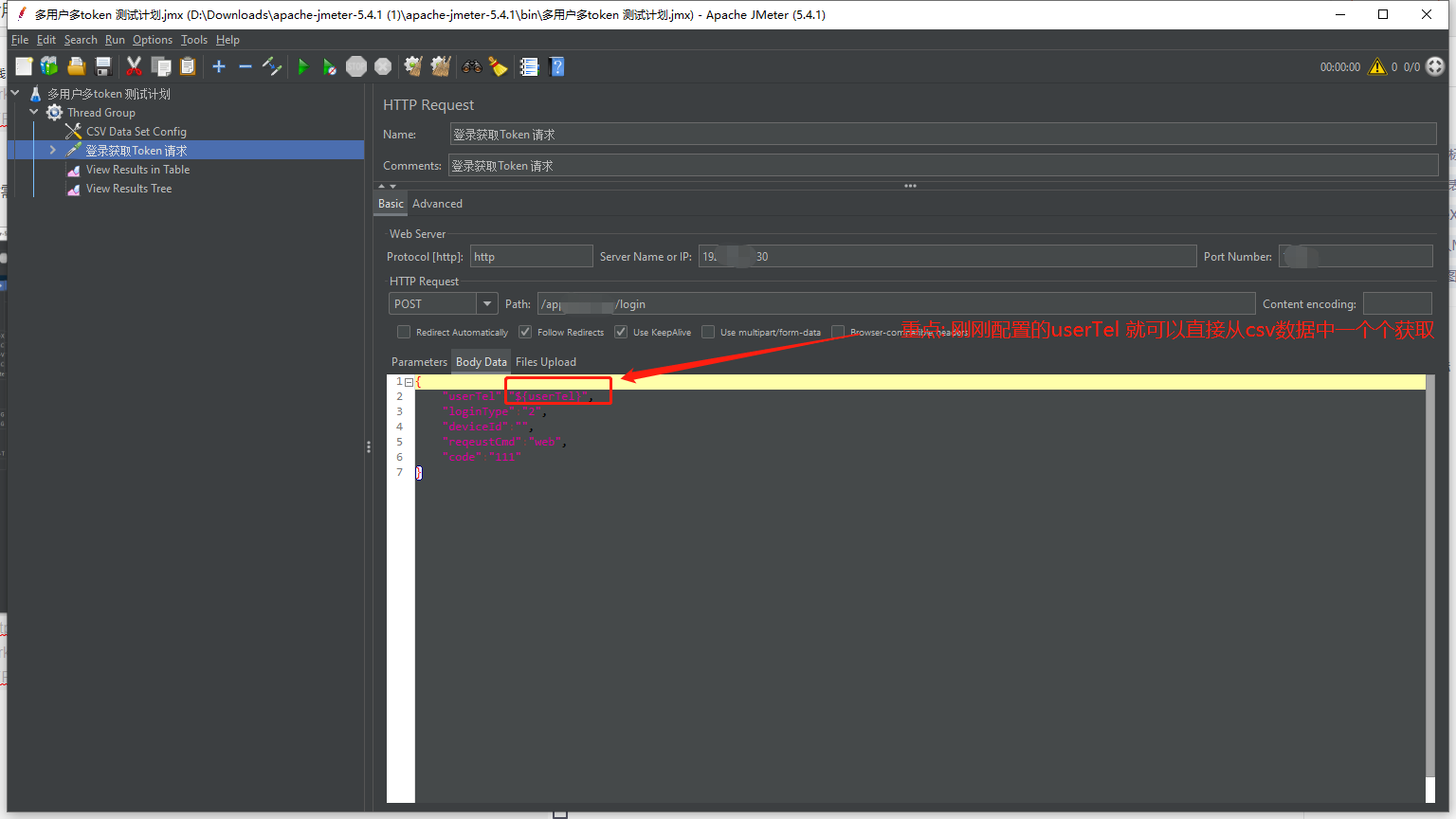Open the Function Helper dialog icon
Viewport: 1456px width, 819px height.
point(529,66)
